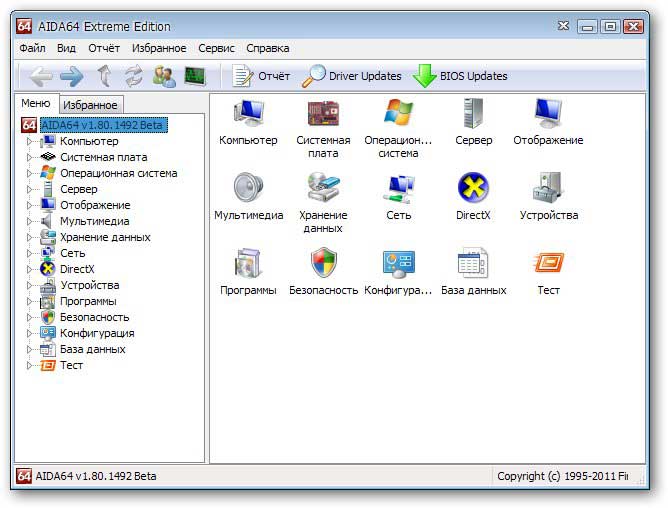Click the Up level arrow toolbar icon

(105, 76)
